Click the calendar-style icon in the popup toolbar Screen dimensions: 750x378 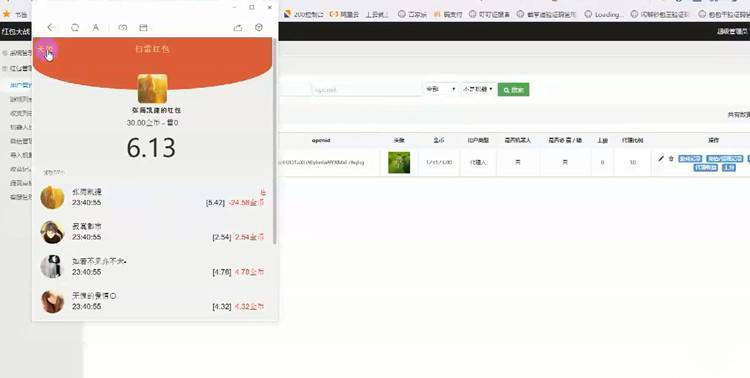[143, 28]
